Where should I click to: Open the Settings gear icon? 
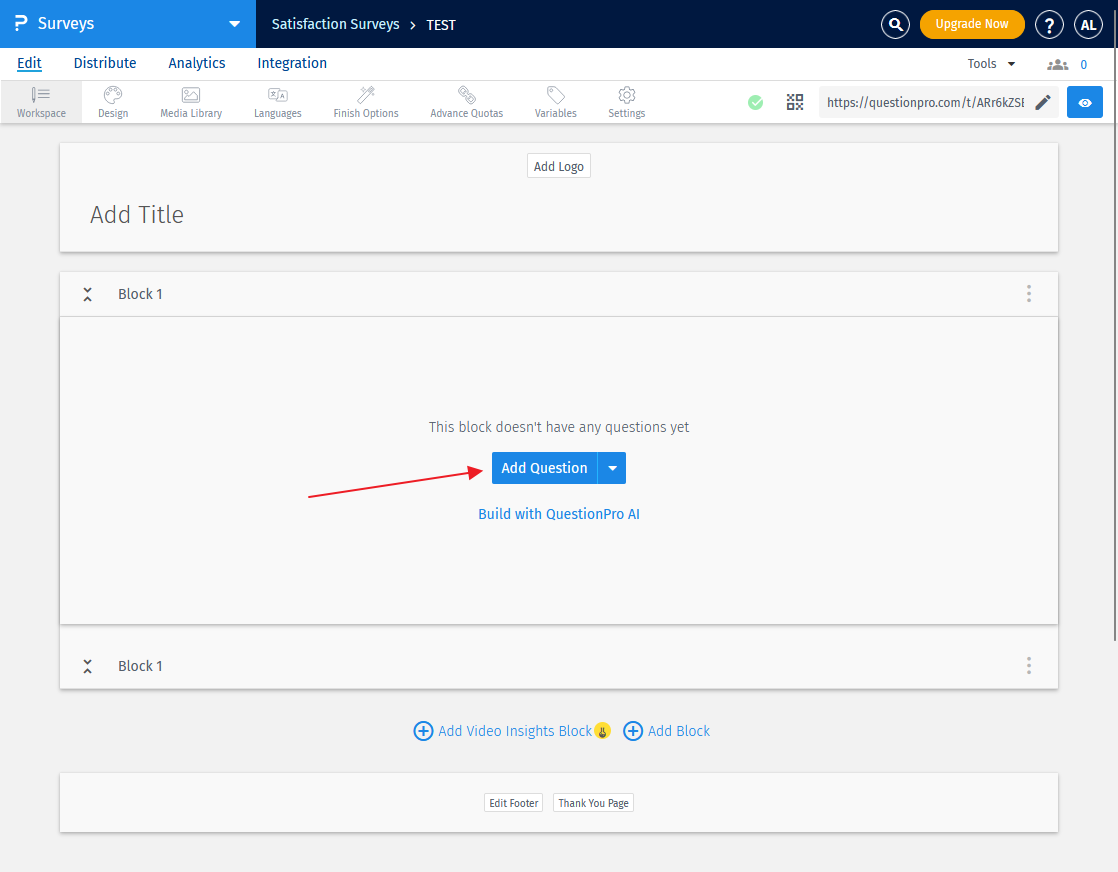pyautogui.click(x=627, y=95)
